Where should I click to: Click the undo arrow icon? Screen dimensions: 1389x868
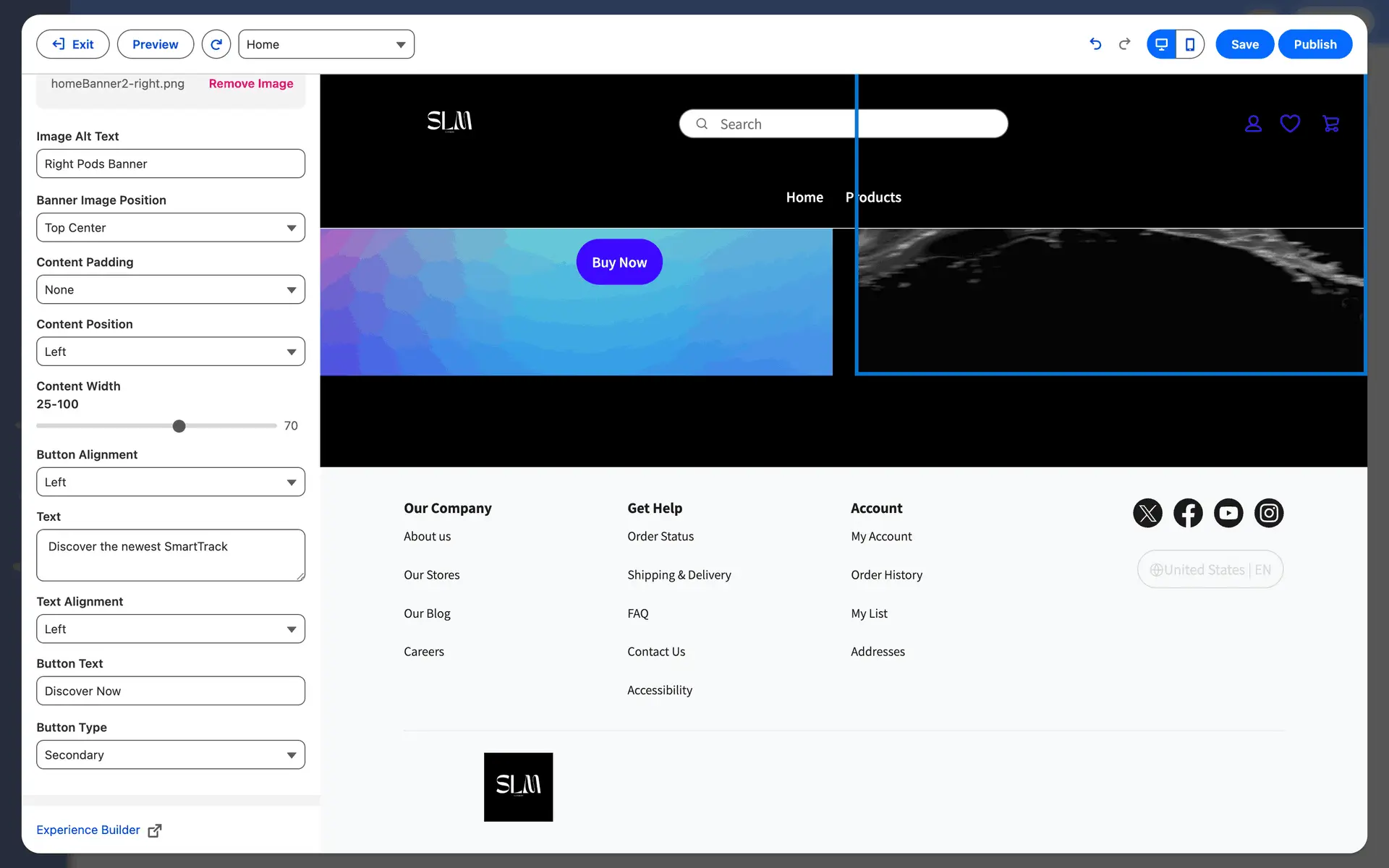[1095, 44]
